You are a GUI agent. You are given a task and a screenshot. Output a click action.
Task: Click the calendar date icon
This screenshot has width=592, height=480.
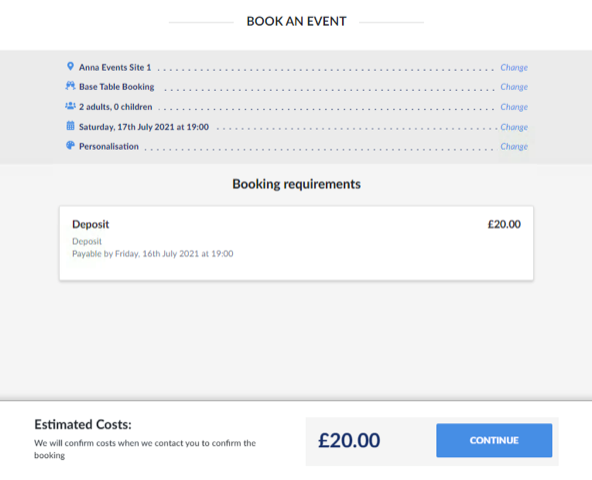[70, 126]
